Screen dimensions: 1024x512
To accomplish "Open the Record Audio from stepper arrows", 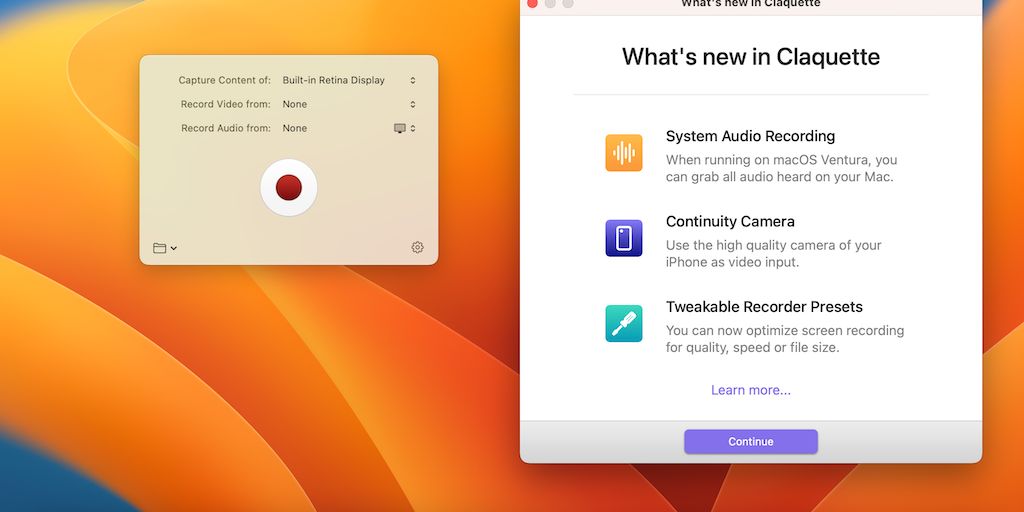I will [x=413, y=128].
